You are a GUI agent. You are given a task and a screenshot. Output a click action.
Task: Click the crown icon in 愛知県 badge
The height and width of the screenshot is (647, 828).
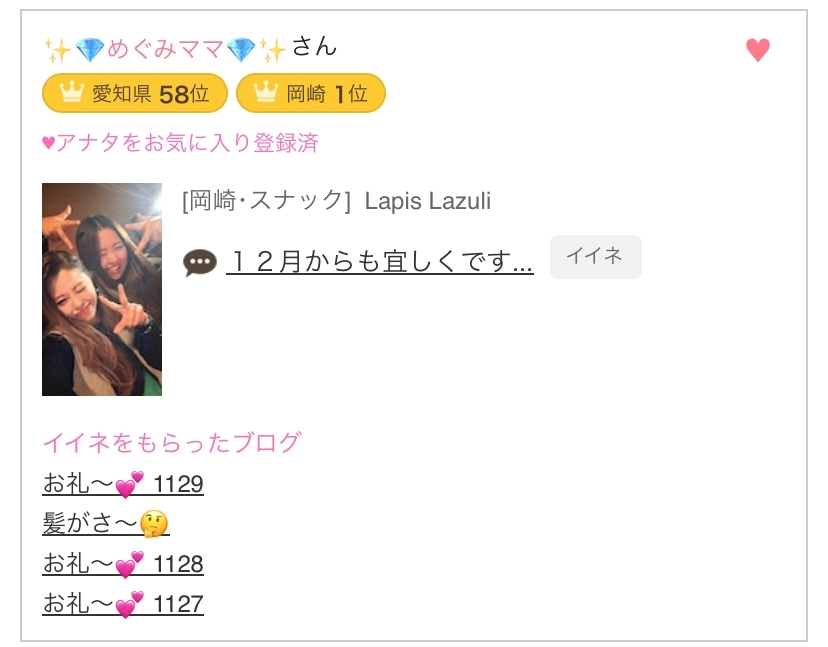[x=71, y=92]
